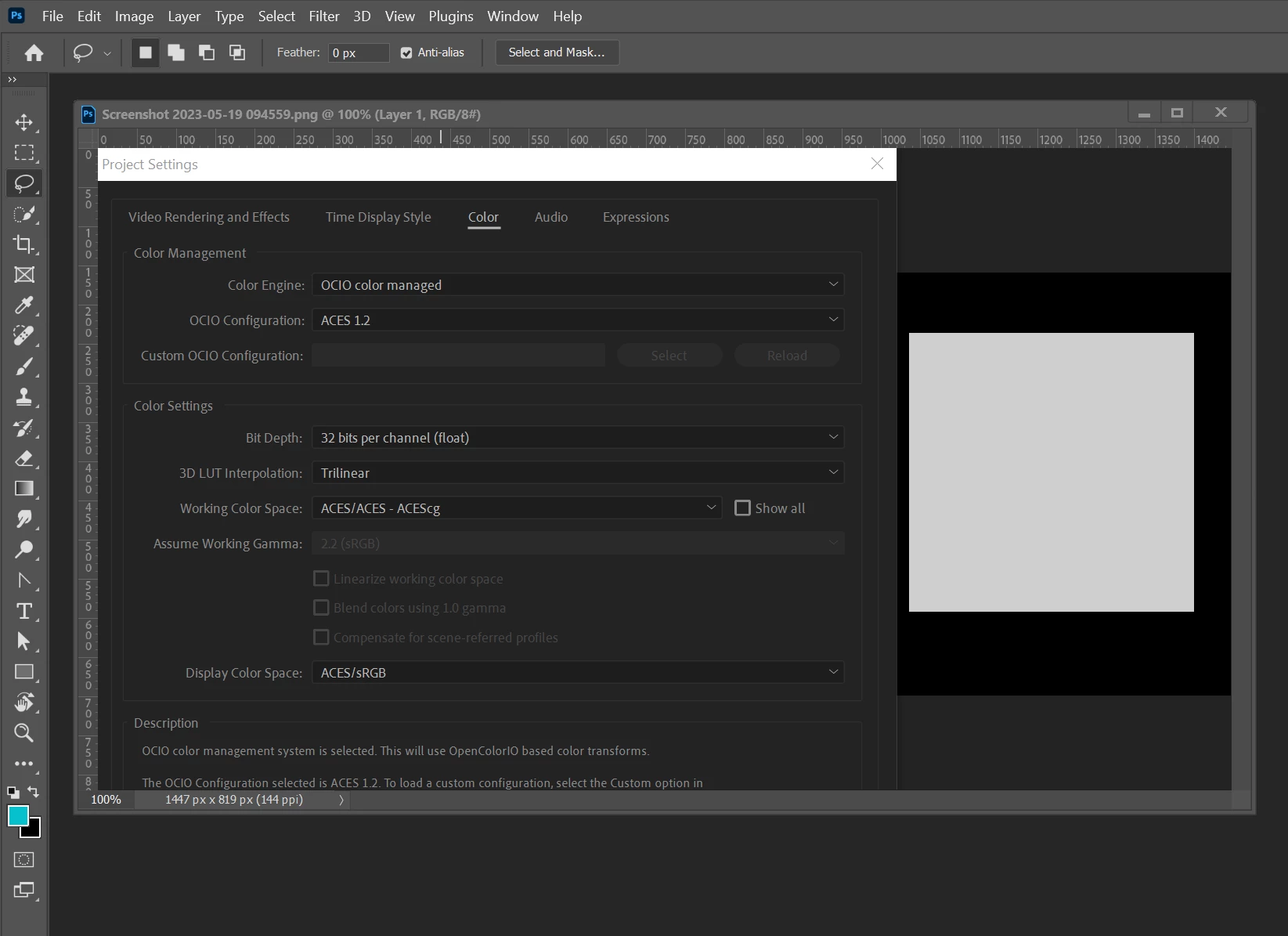
Task: Select the Brush tool
Action: point(24,367)
